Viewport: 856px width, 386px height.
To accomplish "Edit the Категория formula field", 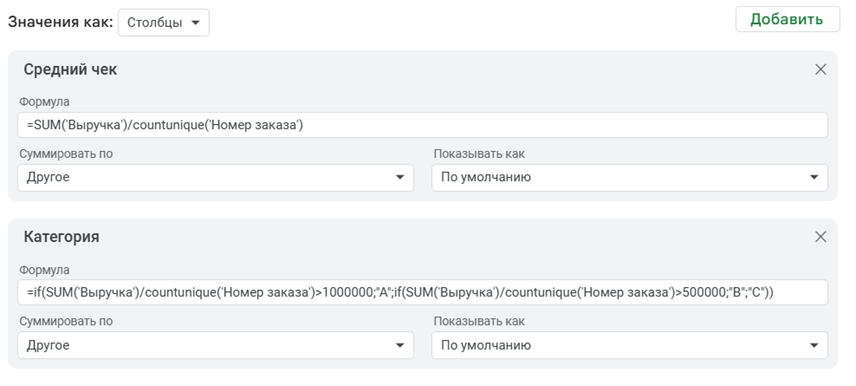I will (423, 293).
